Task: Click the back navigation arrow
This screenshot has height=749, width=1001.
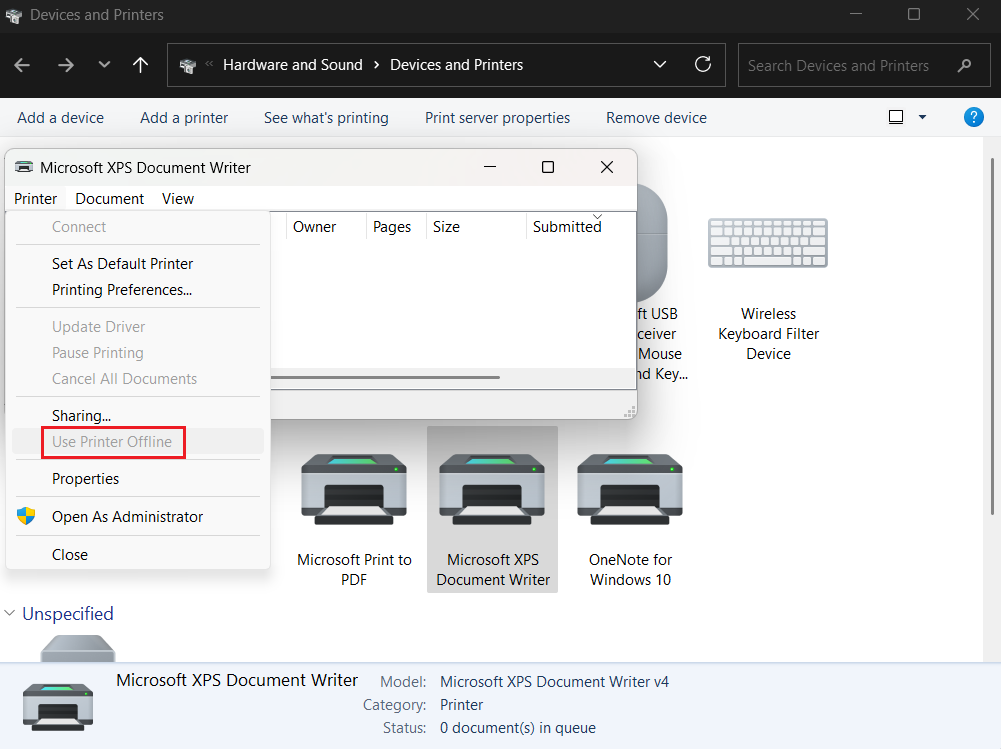Action: point(22,65)
